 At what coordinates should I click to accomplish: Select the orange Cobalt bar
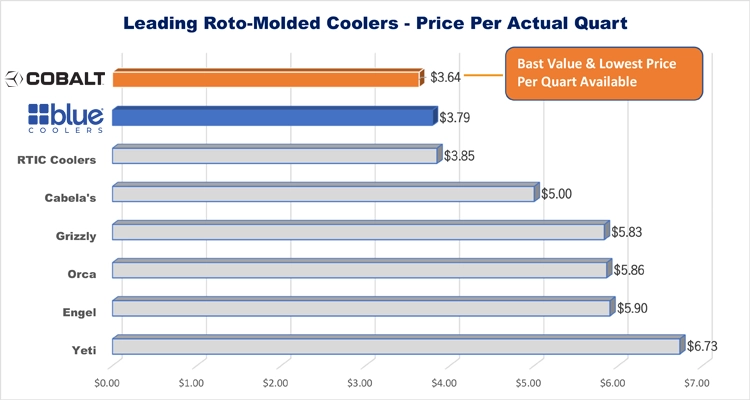click(266, 78)
